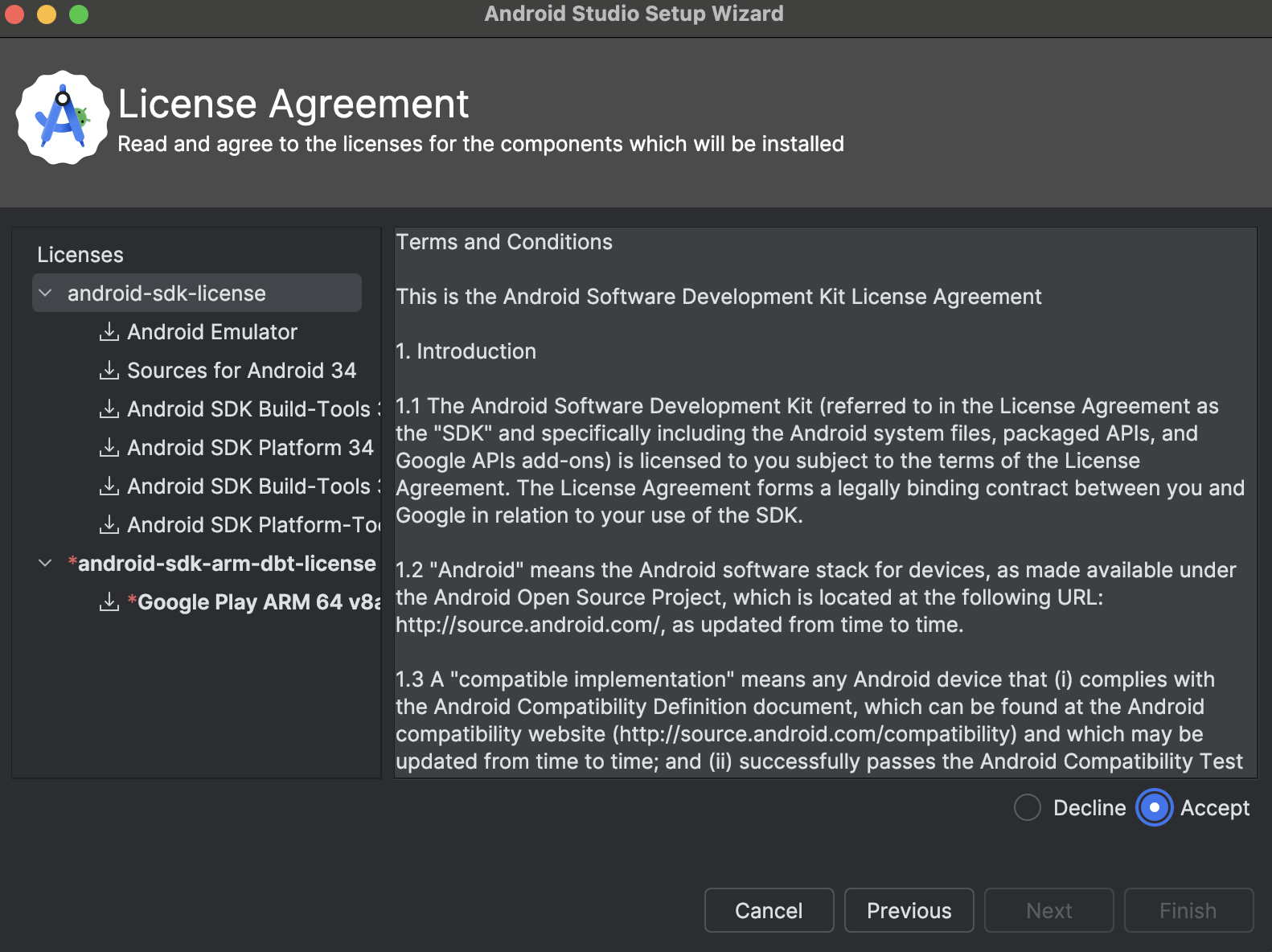Viewport: 1272px width, 952px height.
Task: Select the Decline radio button
Action: (1028, 808)
